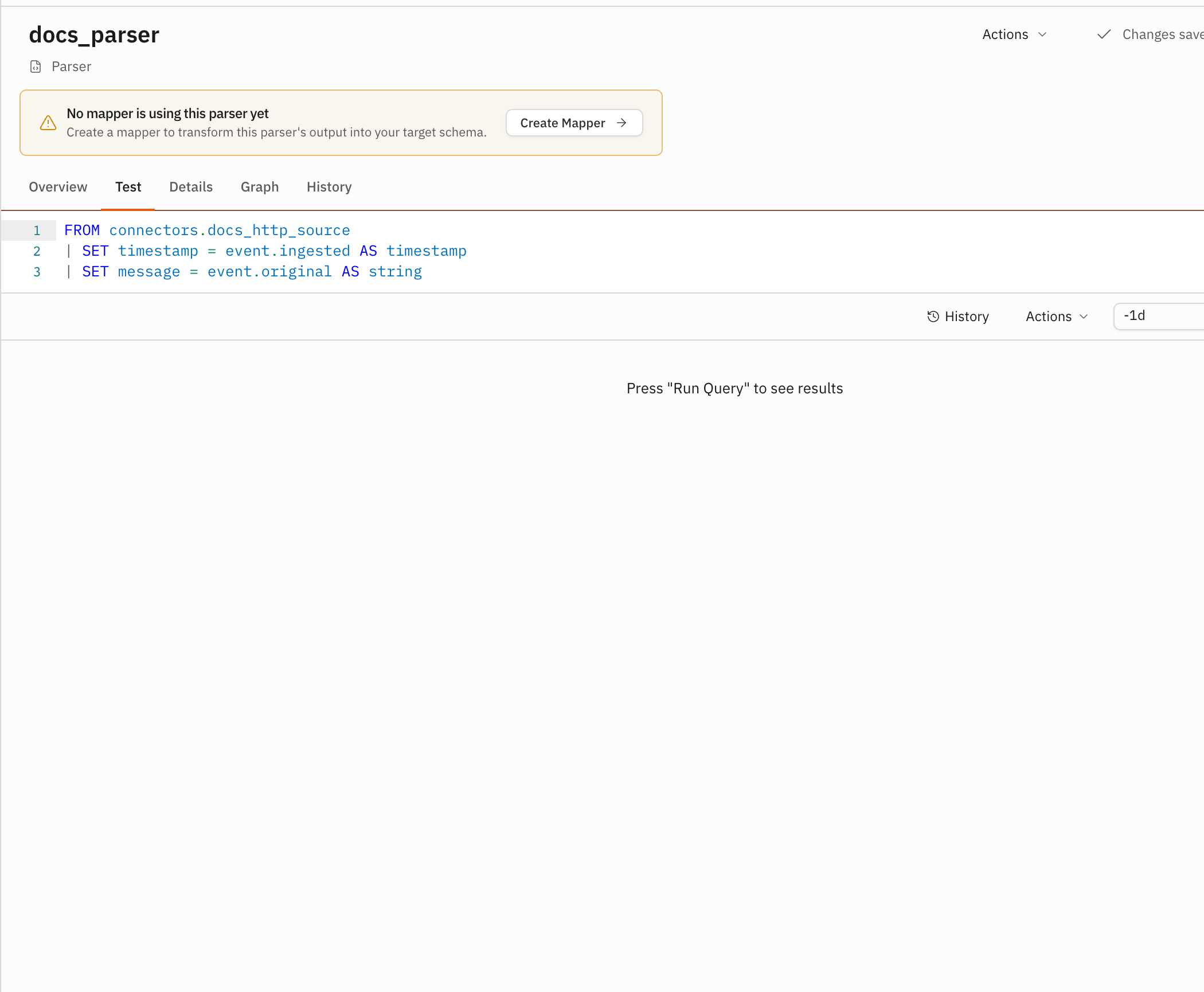Open query History button
The width and height of the screenshot is (1204, 992).
tap(958, 317)
